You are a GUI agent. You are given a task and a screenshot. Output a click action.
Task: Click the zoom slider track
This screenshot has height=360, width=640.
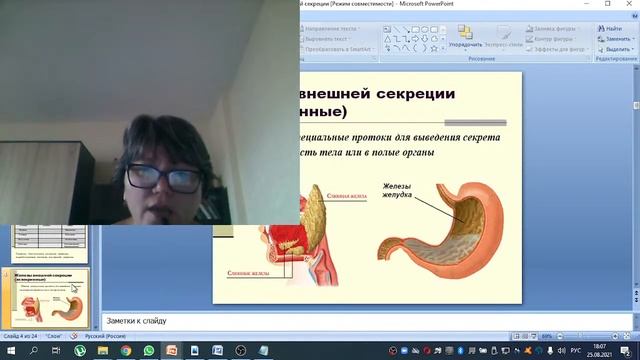click(588, 336)
